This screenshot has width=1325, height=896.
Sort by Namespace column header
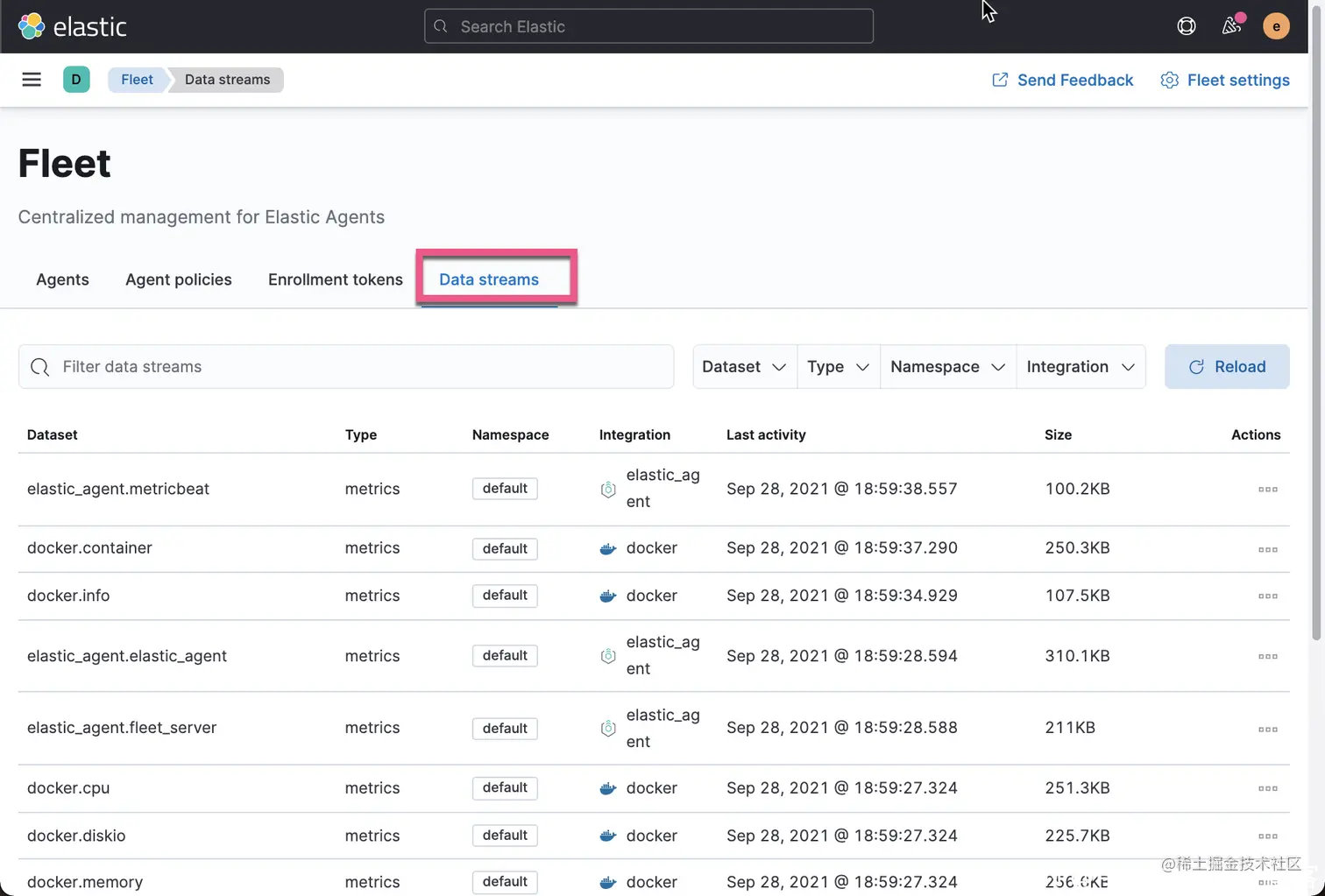tap(511, 434)
